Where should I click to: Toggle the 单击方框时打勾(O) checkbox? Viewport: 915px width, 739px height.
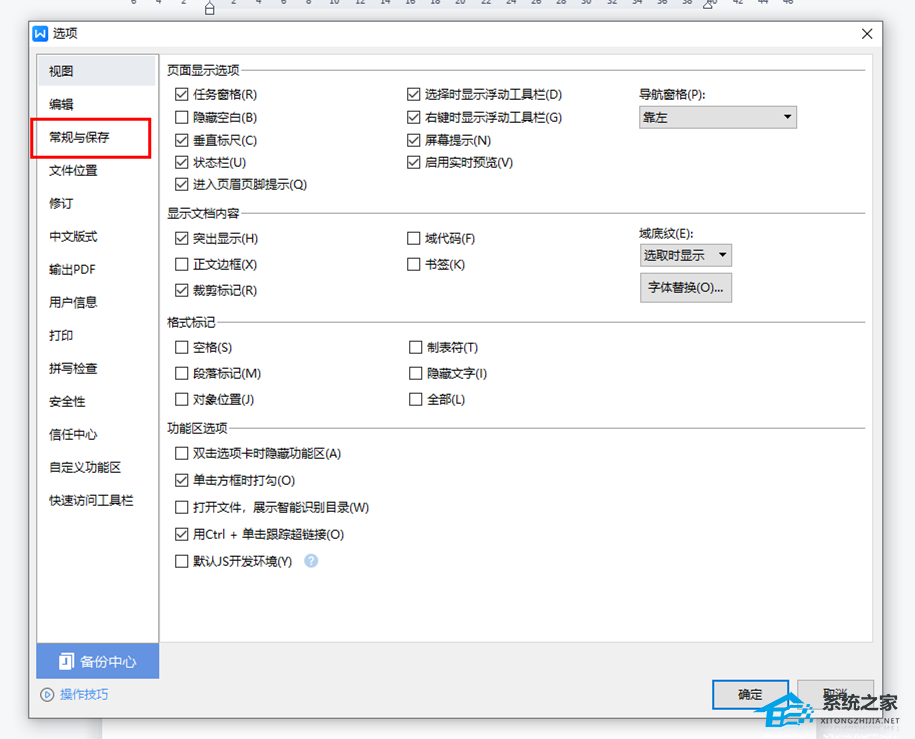[x=181, y=480]
